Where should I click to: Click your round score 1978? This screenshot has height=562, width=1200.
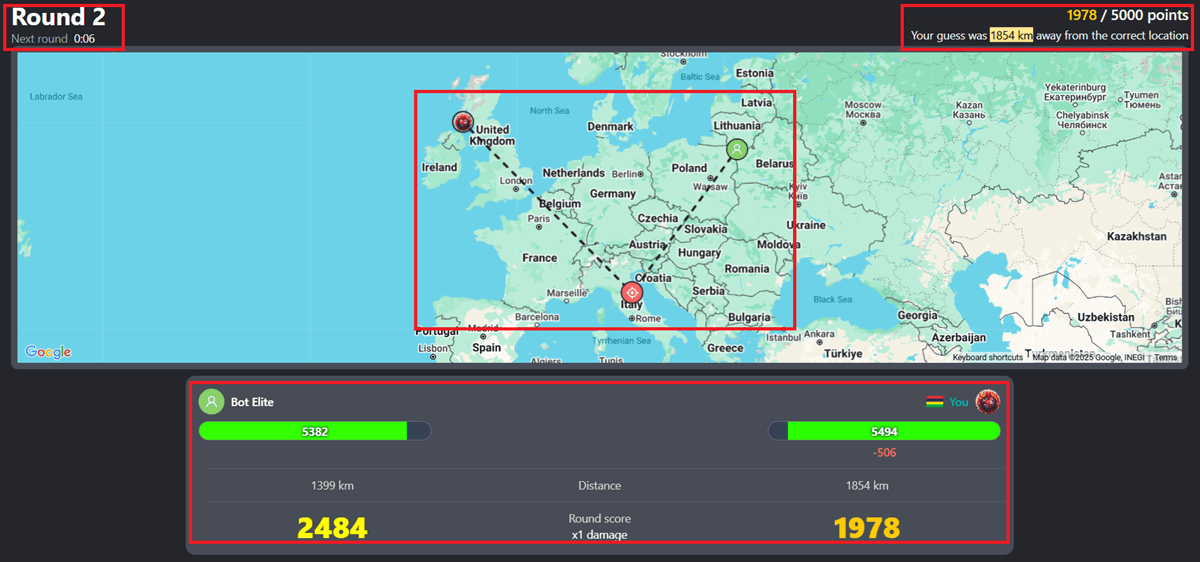tap(865, 527)
